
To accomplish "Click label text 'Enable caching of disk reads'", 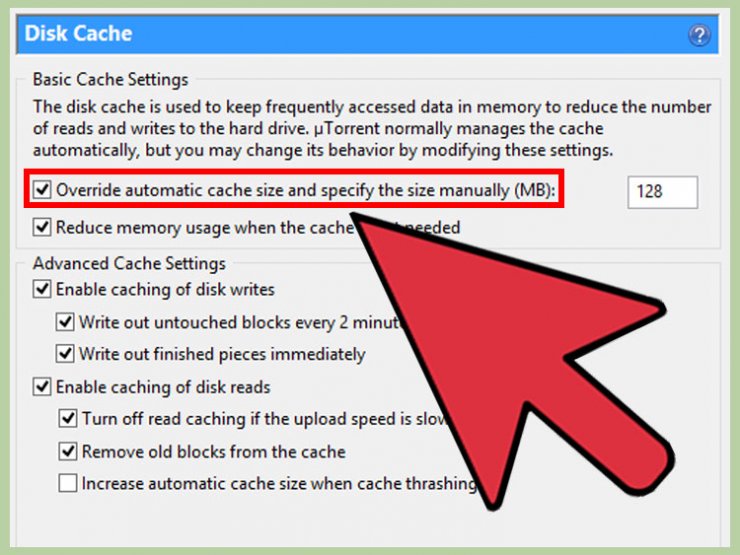I will tap(163, 387).
